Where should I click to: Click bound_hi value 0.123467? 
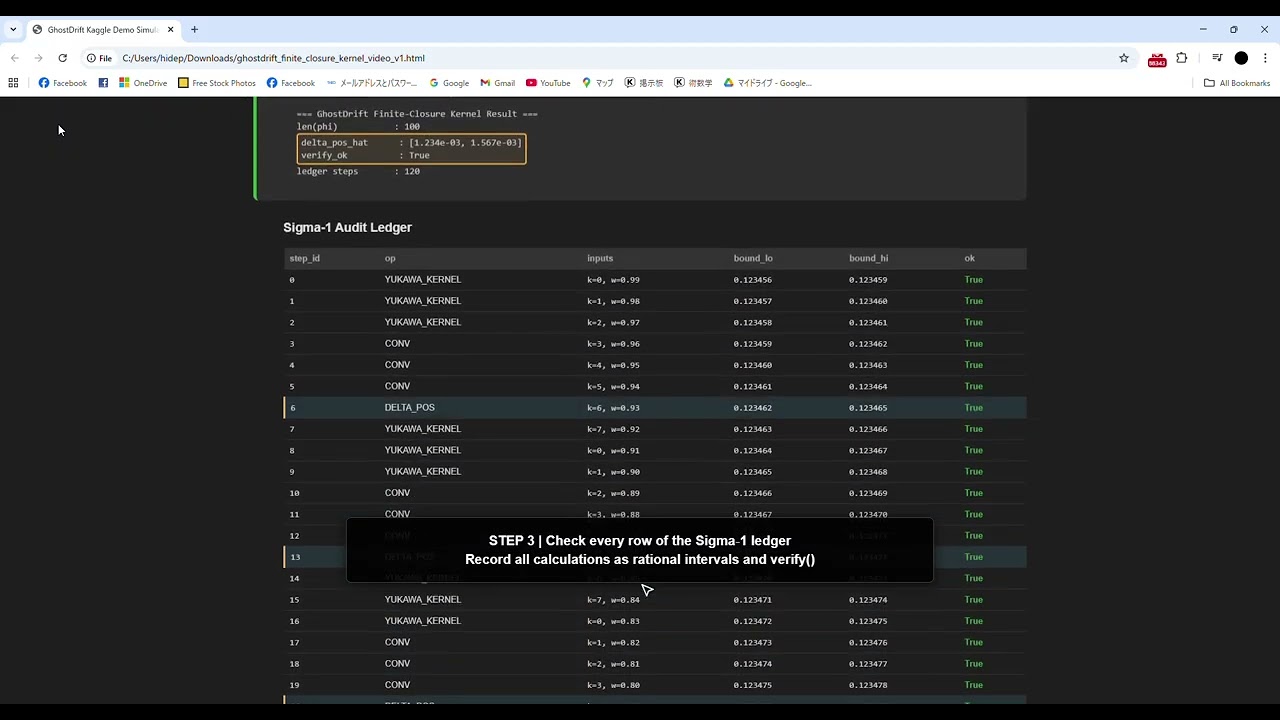pyautogui.click(x=868, y=451)
